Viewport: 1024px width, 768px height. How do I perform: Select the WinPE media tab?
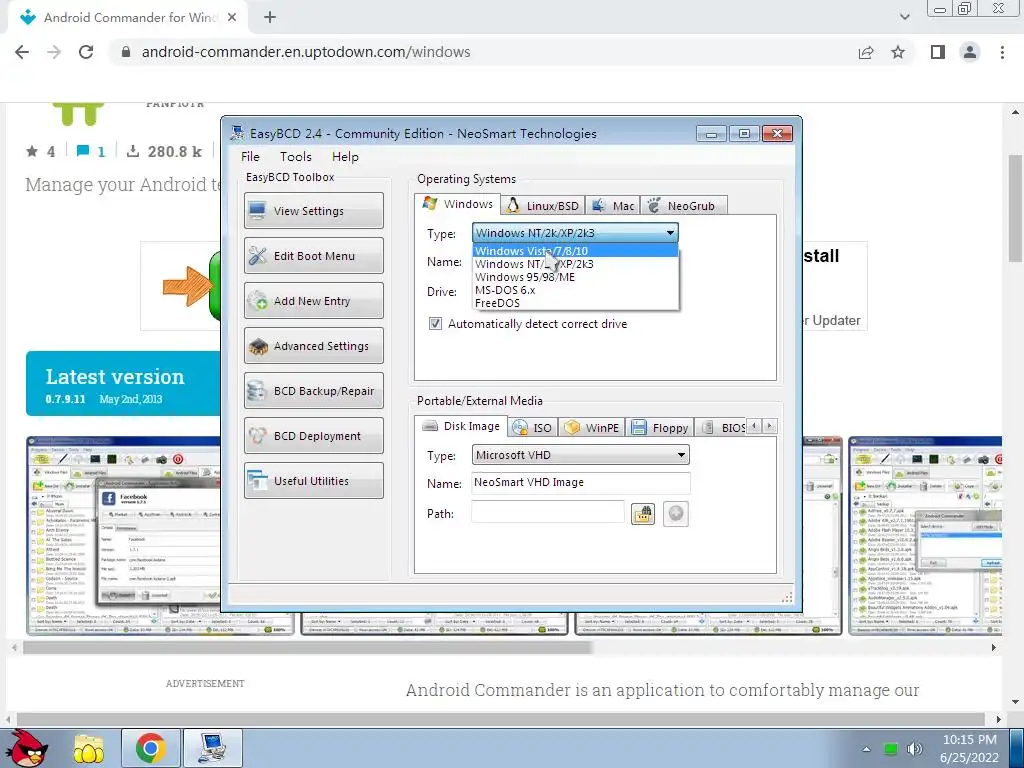click(x=592, y=428)
